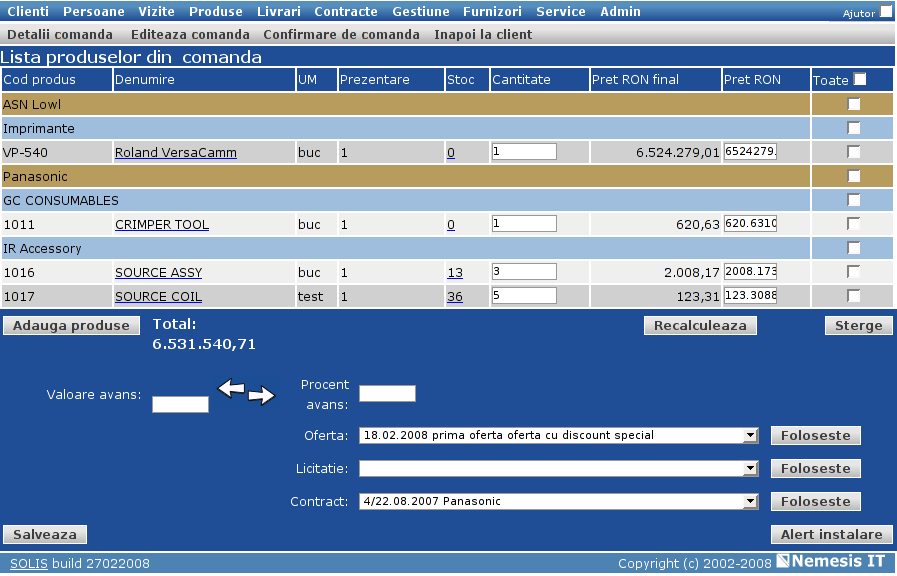Tick the Panasonic group checkbox
Viewport: 897px width, 576px height.
click(x=854, y=176)
